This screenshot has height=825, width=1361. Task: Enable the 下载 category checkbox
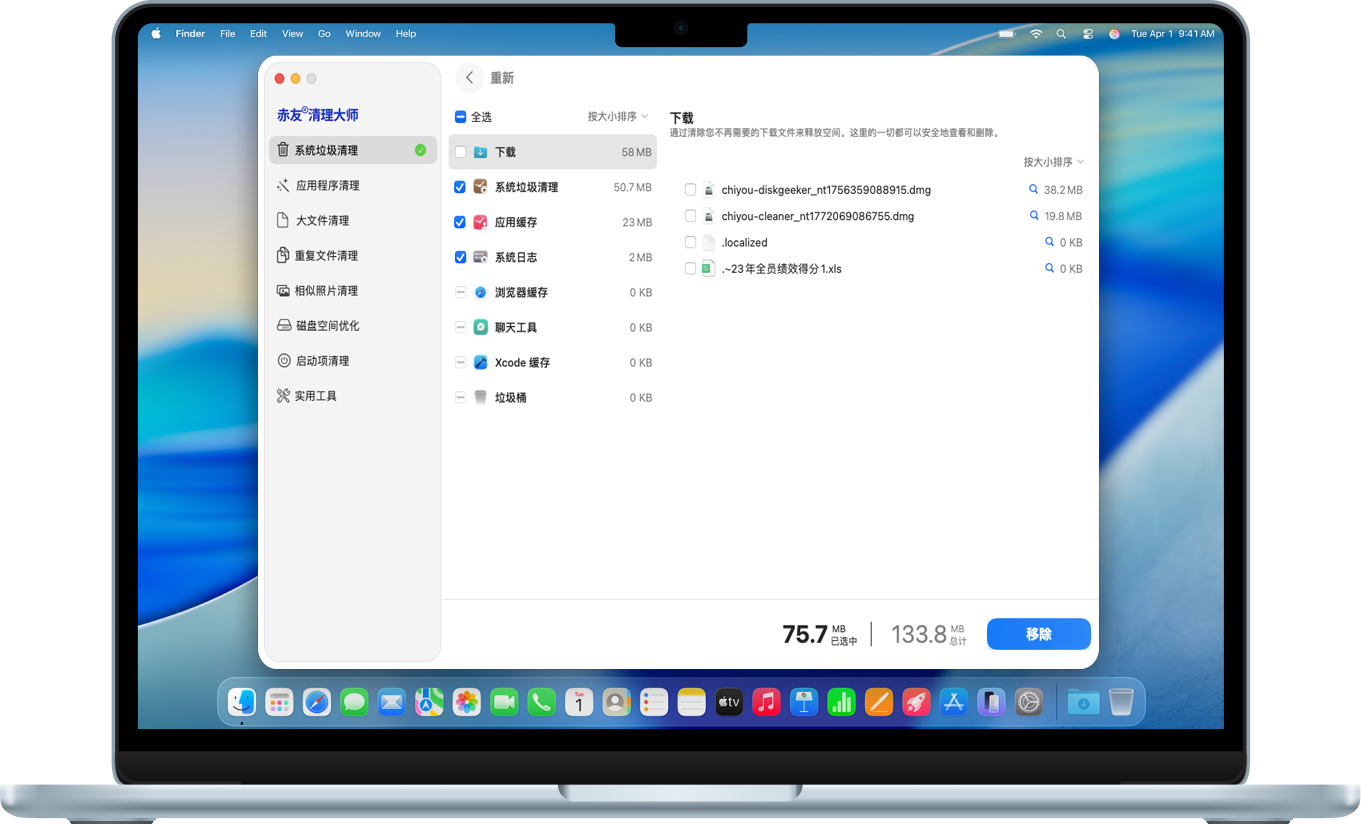(460, 152)
